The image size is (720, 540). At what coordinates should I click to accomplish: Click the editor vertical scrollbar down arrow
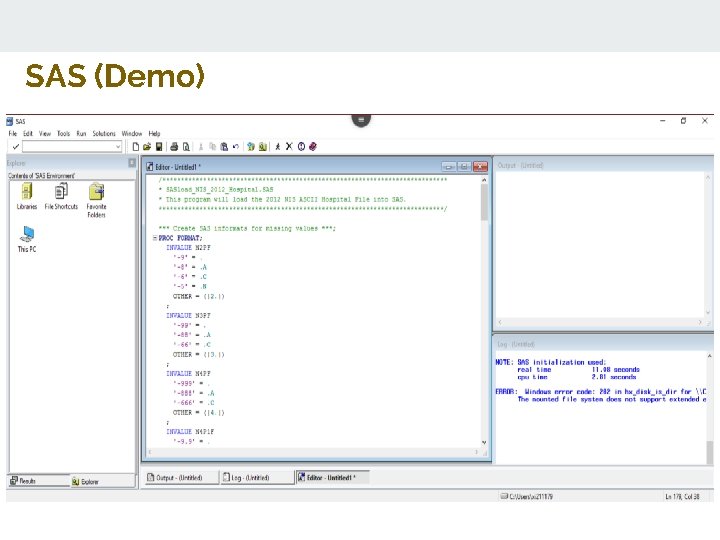coord(484,443)
